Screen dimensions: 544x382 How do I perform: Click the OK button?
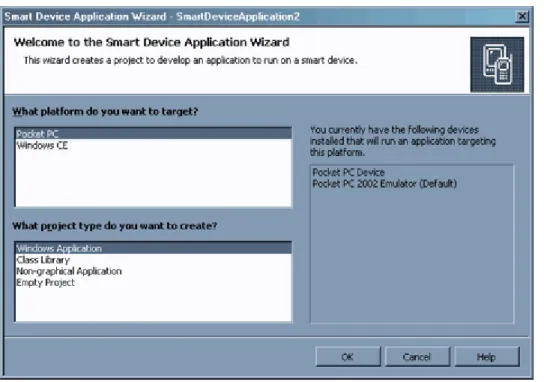coord(348,357)
